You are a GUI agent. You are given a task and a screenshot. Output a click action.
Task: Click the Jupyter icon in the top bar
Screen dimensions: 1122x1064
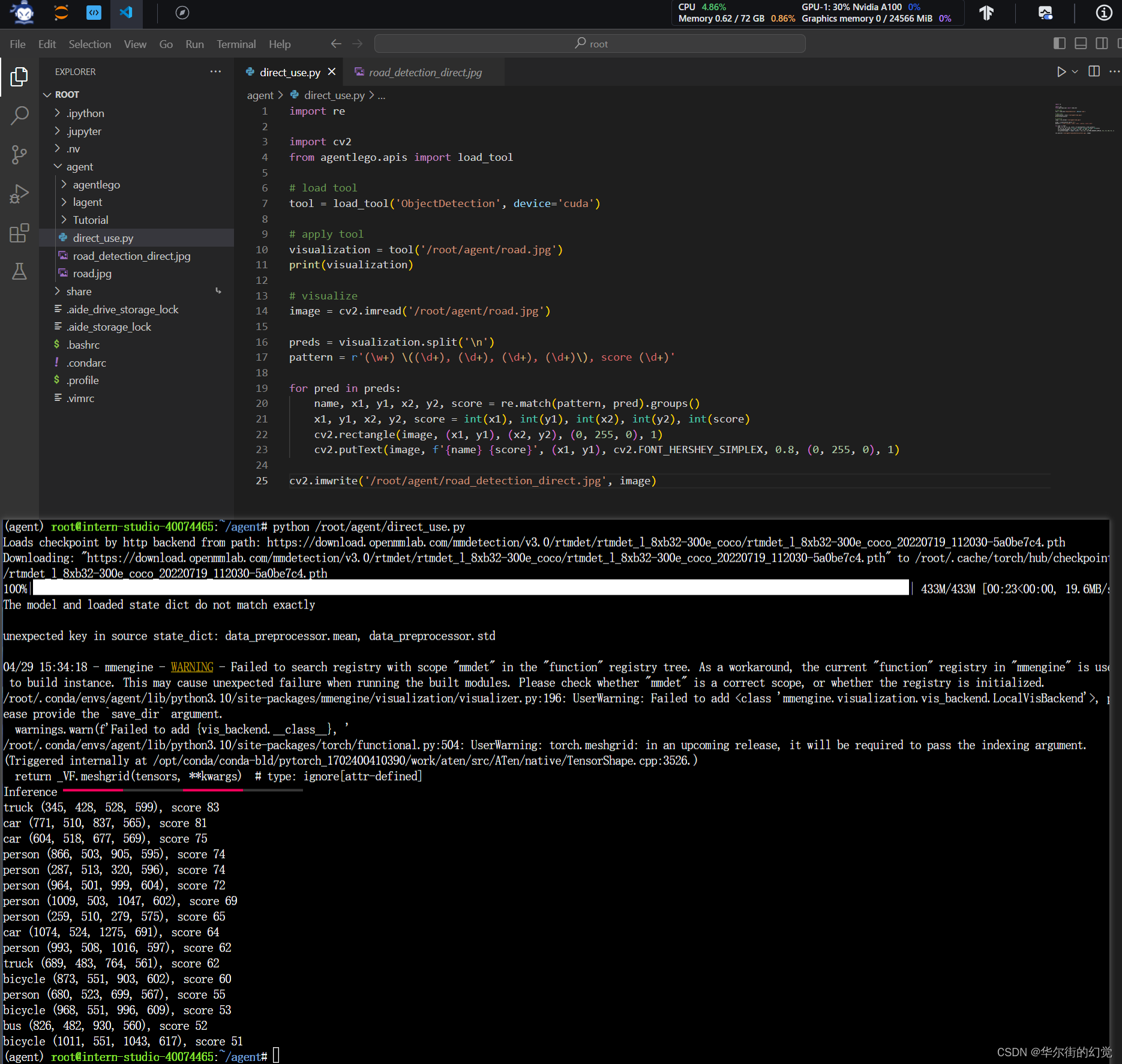click(61, 13)
